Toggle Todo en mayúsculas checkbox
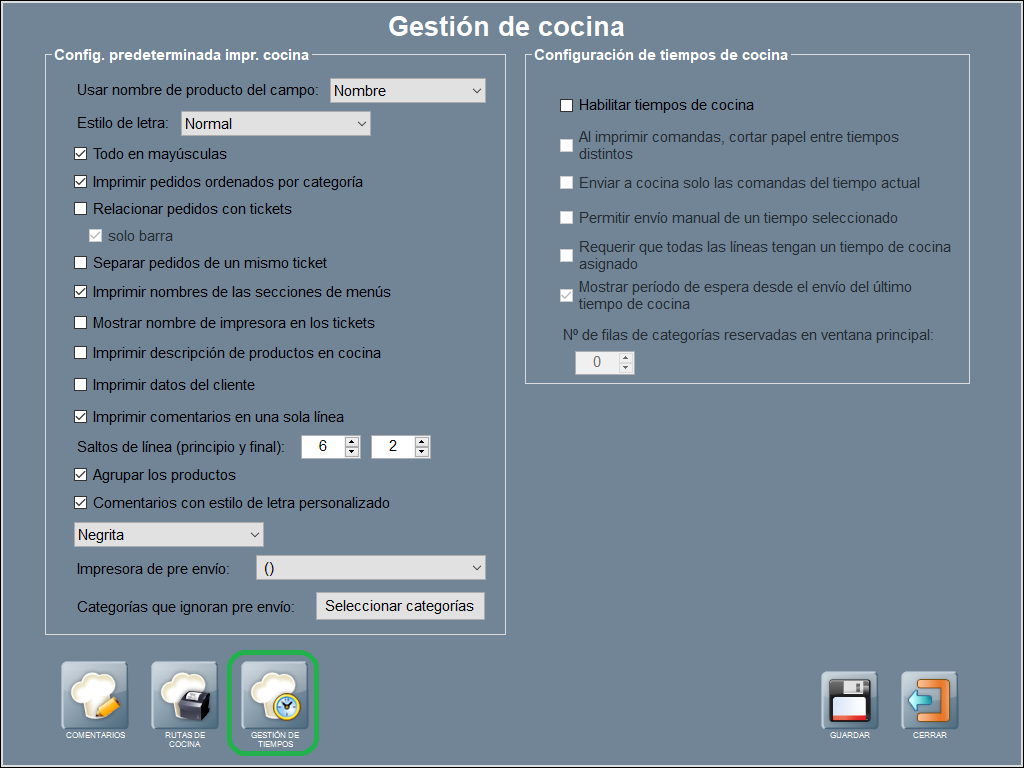Image resolution: width=1024 pixels, height=768 pixels. click(81, 154)
